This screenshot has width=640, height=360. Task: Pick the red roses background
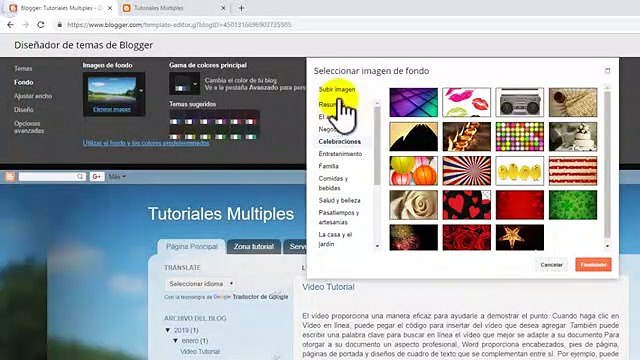pos(467,237)
